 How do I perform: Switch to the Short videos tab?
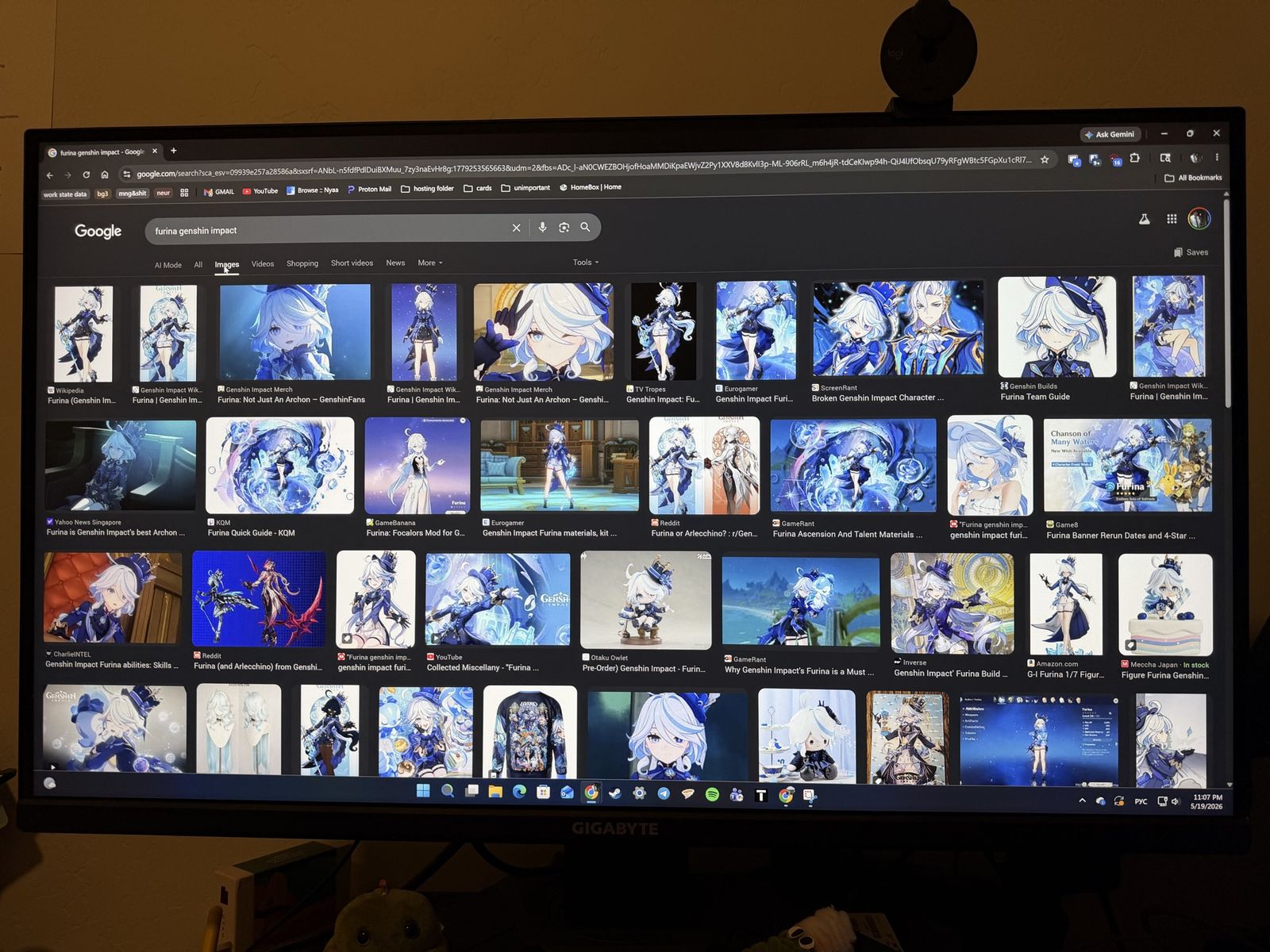pos(352,263)
